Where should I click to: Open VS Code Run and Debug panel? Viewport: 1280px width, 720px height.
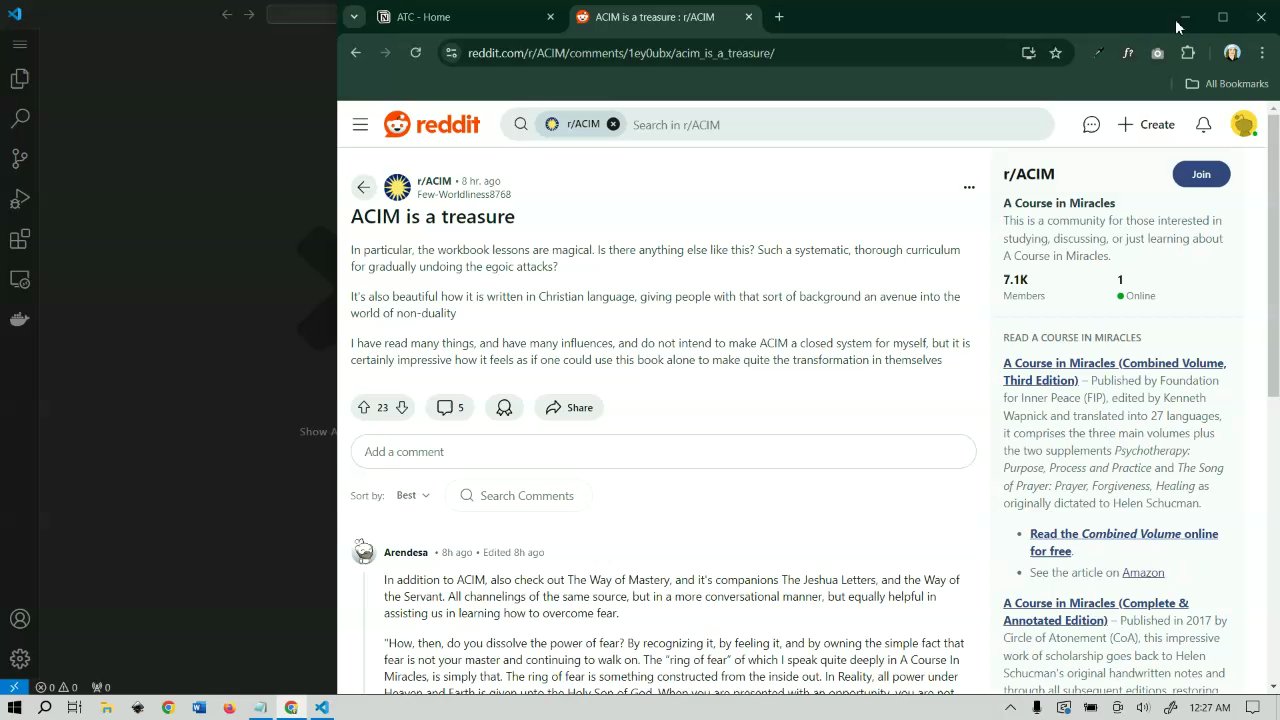point(19,199)
